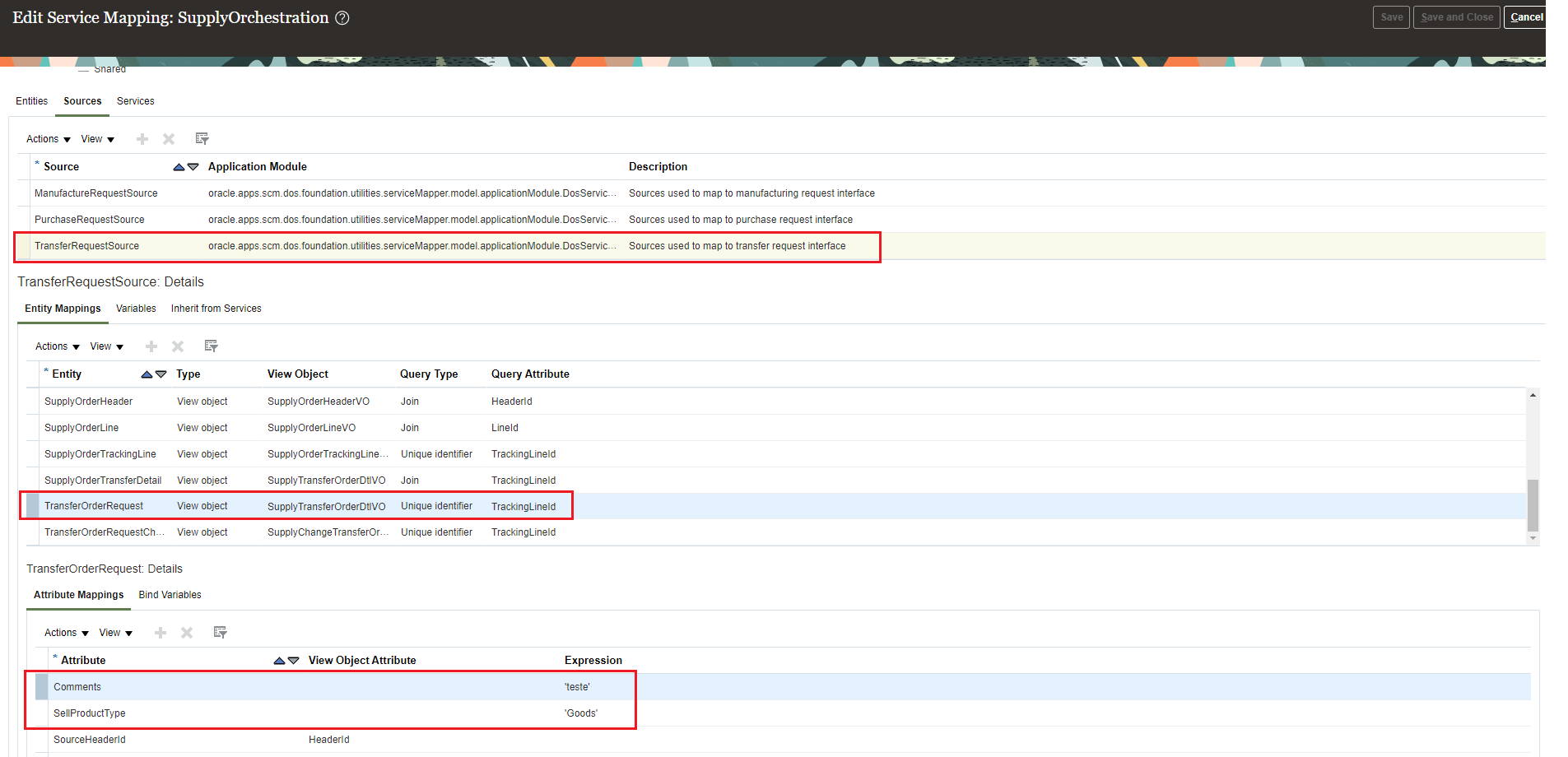1568x757 pixels.
Task: Click entity table scrollbar down arrow
Action: (1533, 538)
